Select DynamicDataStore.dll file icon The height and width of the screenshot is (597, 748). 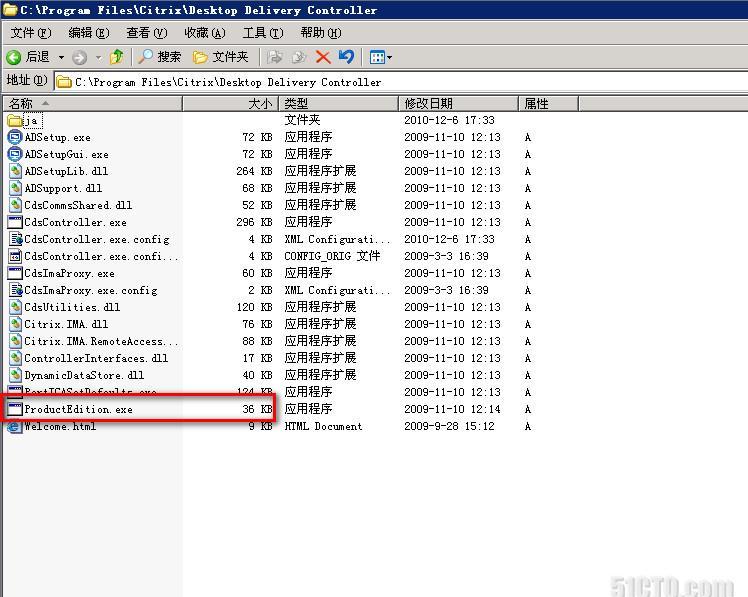point(15,375)
